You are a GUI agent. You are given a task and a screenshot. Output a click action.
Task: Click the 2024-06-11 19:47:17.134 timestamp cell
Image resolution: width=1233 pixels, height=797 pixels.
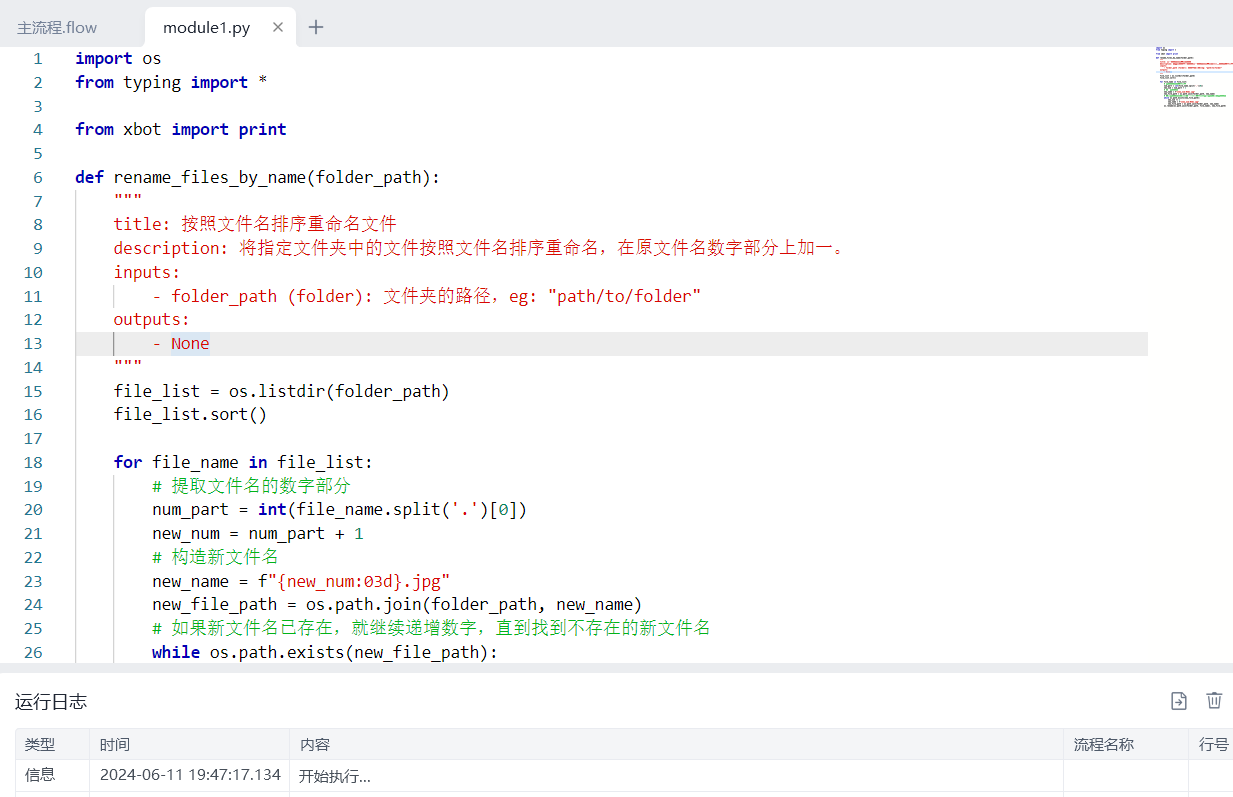pos(190,775)
